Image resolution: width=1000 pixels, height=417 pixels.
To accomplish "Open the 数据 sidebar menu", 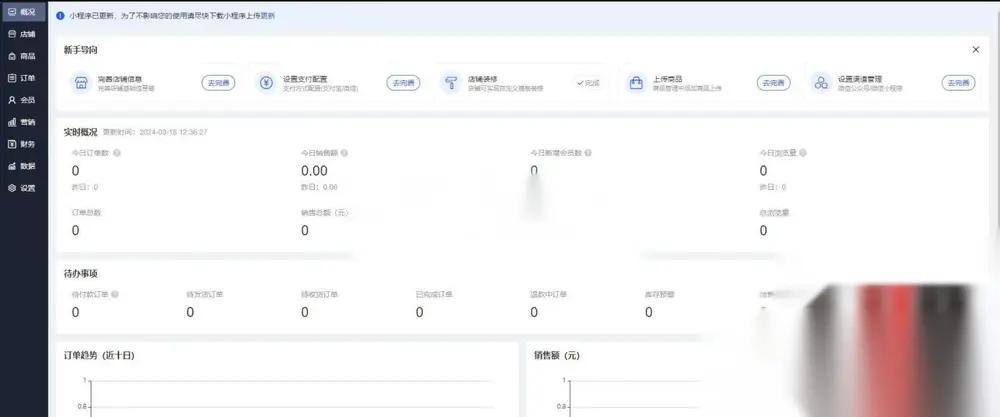I will pyautogui.click(x=23, y=166).
